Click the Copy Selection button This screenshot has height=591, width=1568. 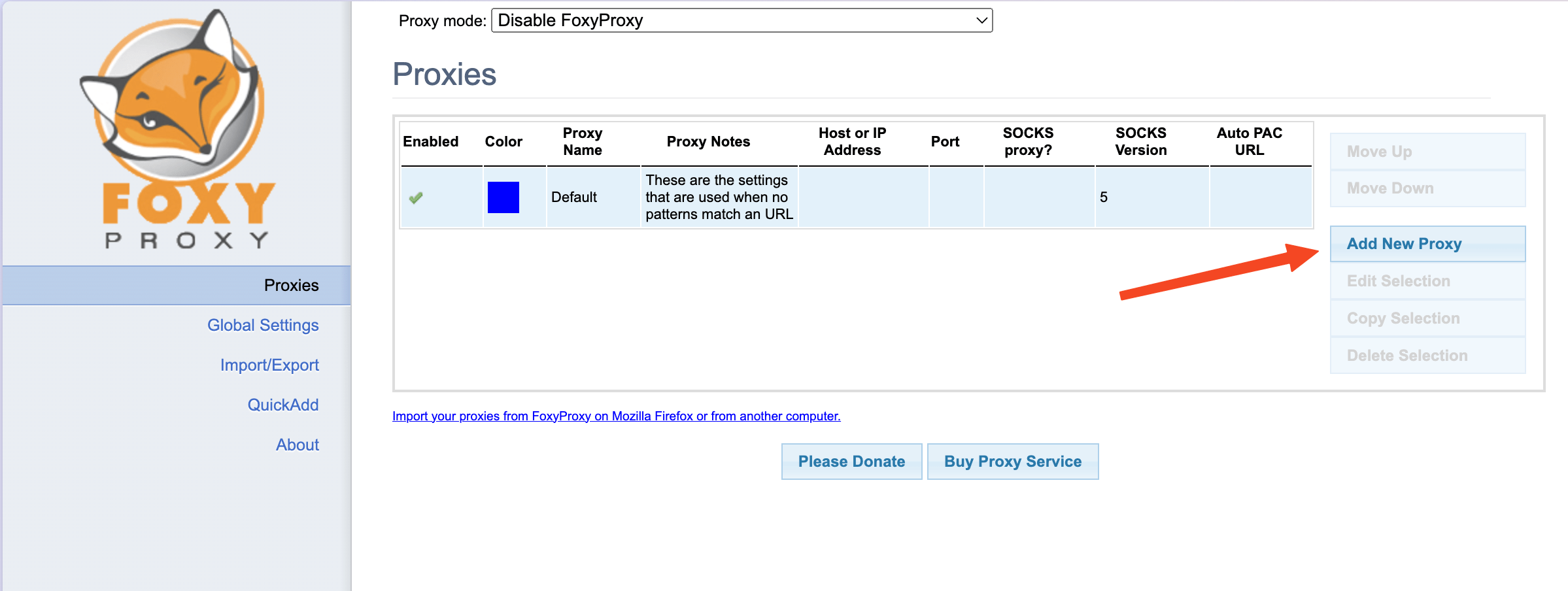pyautogui.click(x=1427, y=318)
